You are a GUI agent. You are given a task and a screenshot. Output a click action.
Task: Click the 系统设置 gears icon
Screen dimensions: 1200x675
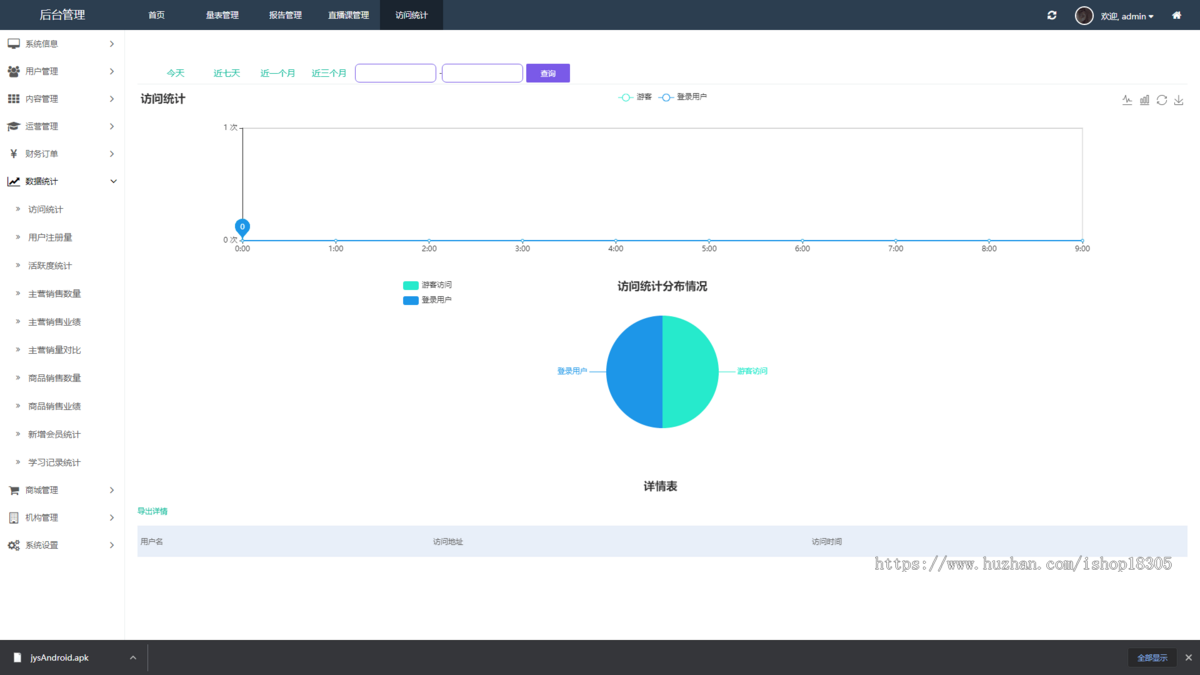(x=14, y=545)
